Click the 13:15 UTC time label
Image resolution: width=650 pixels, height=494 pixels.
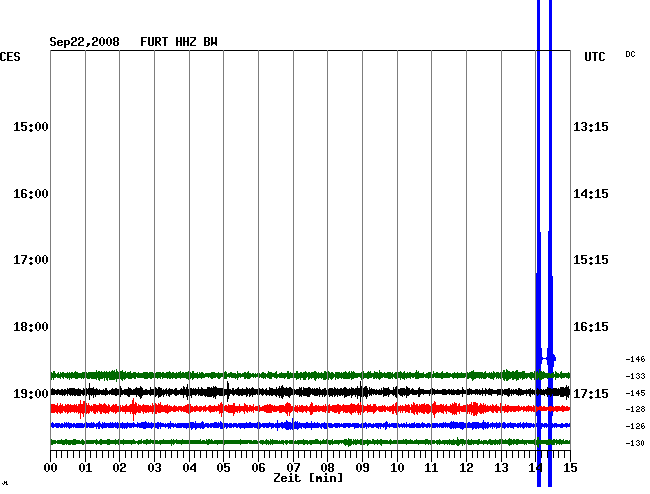(591, 127)
